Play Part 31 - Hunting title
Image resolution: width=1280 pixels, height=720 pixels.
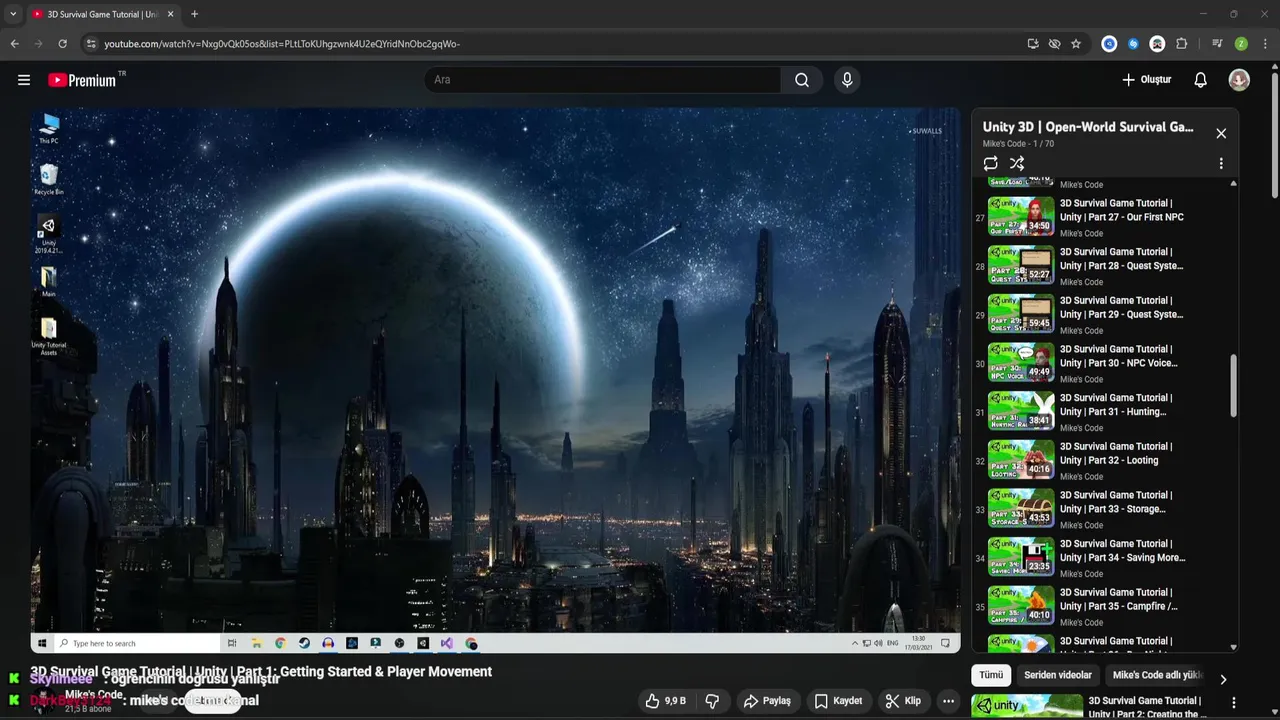point(1116,404)
